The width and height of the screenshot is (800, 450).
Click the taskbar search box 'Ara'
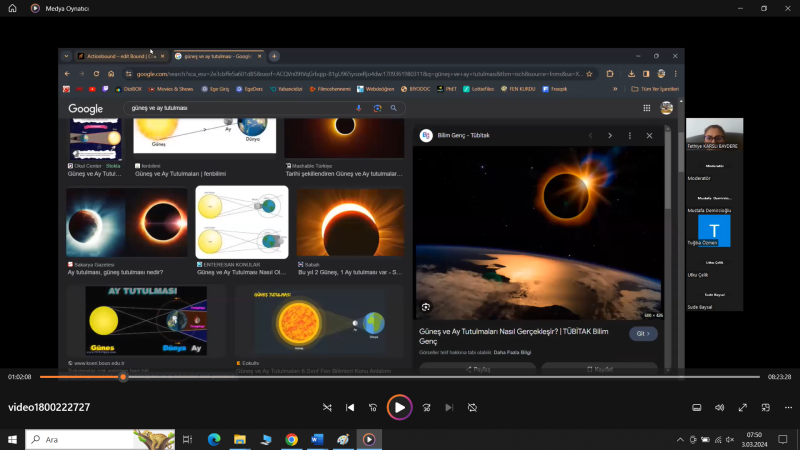click(x=100, y=439)
